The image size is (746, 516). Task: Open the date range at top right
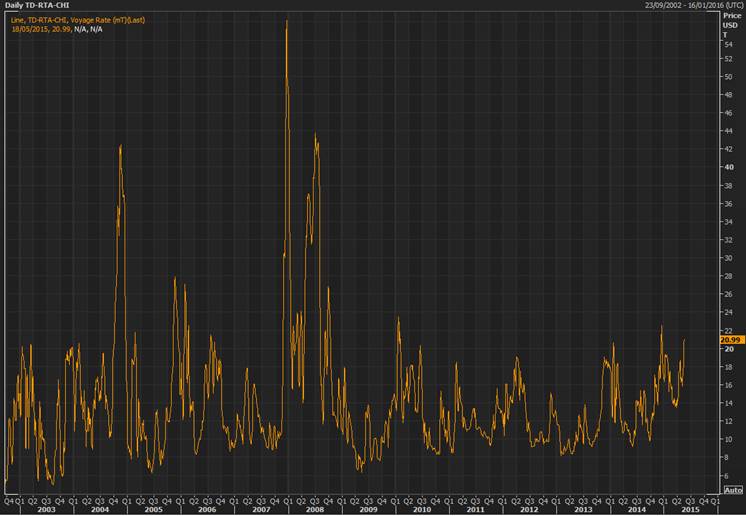(683, 5)
